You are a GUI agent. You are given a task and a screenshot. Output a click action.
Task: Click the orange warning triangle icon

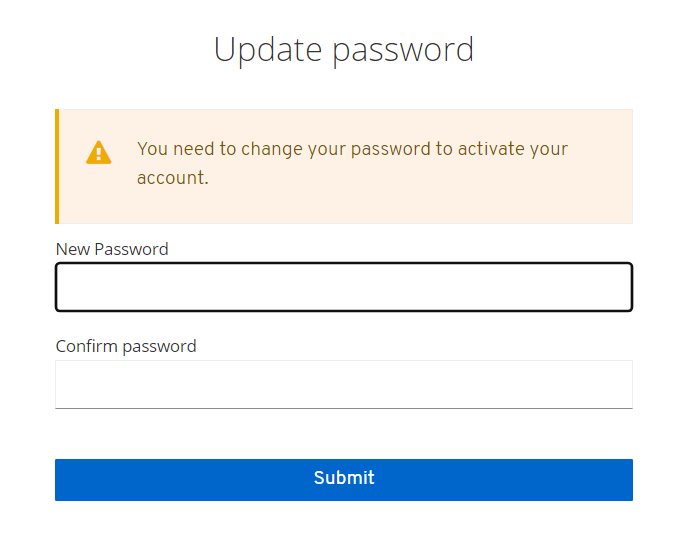tap(99, 153)
